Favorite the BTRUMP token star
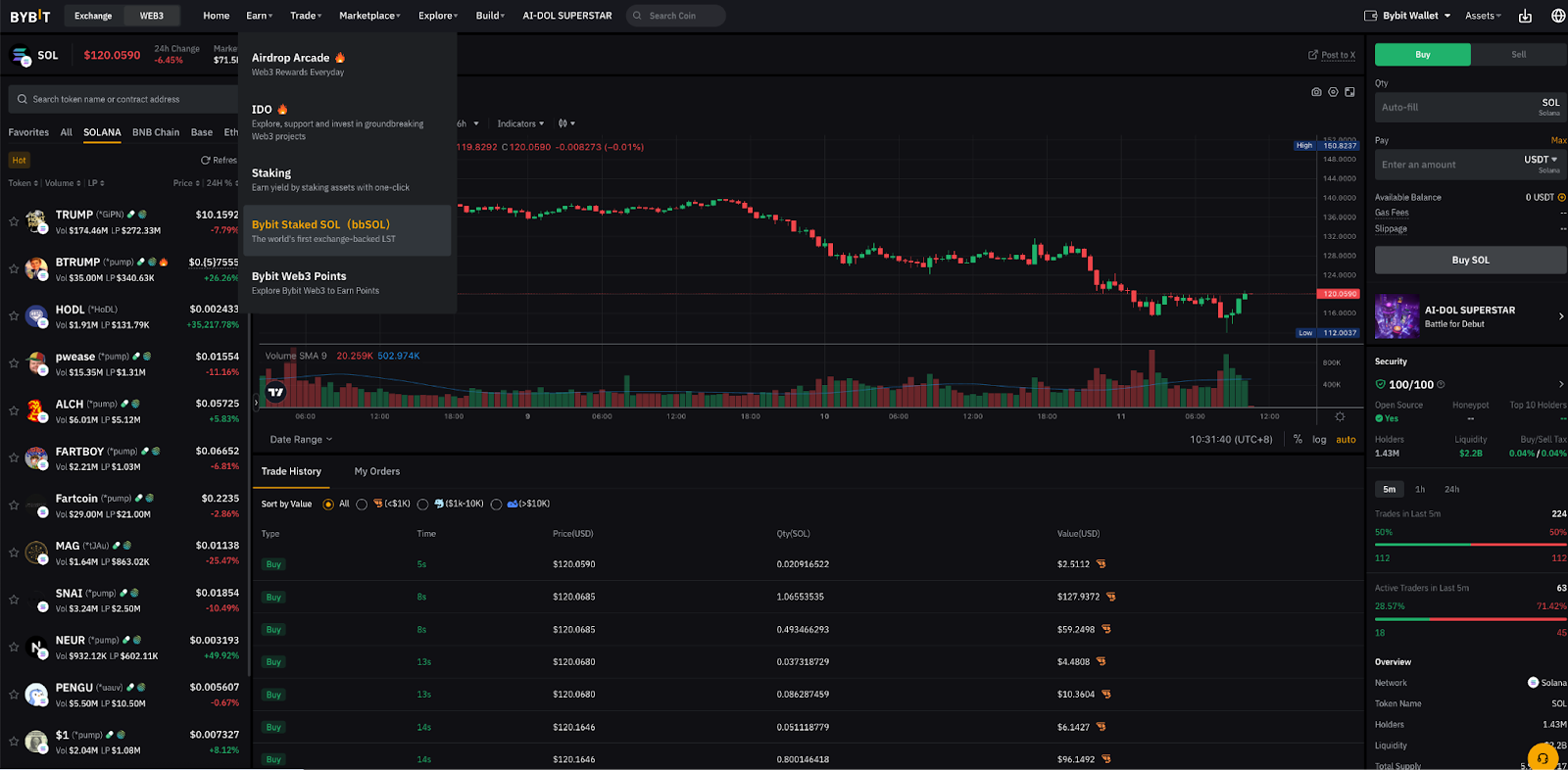The width and height of the screenshot is (1568, 770). pyautogui.click(x=14, y=268)
